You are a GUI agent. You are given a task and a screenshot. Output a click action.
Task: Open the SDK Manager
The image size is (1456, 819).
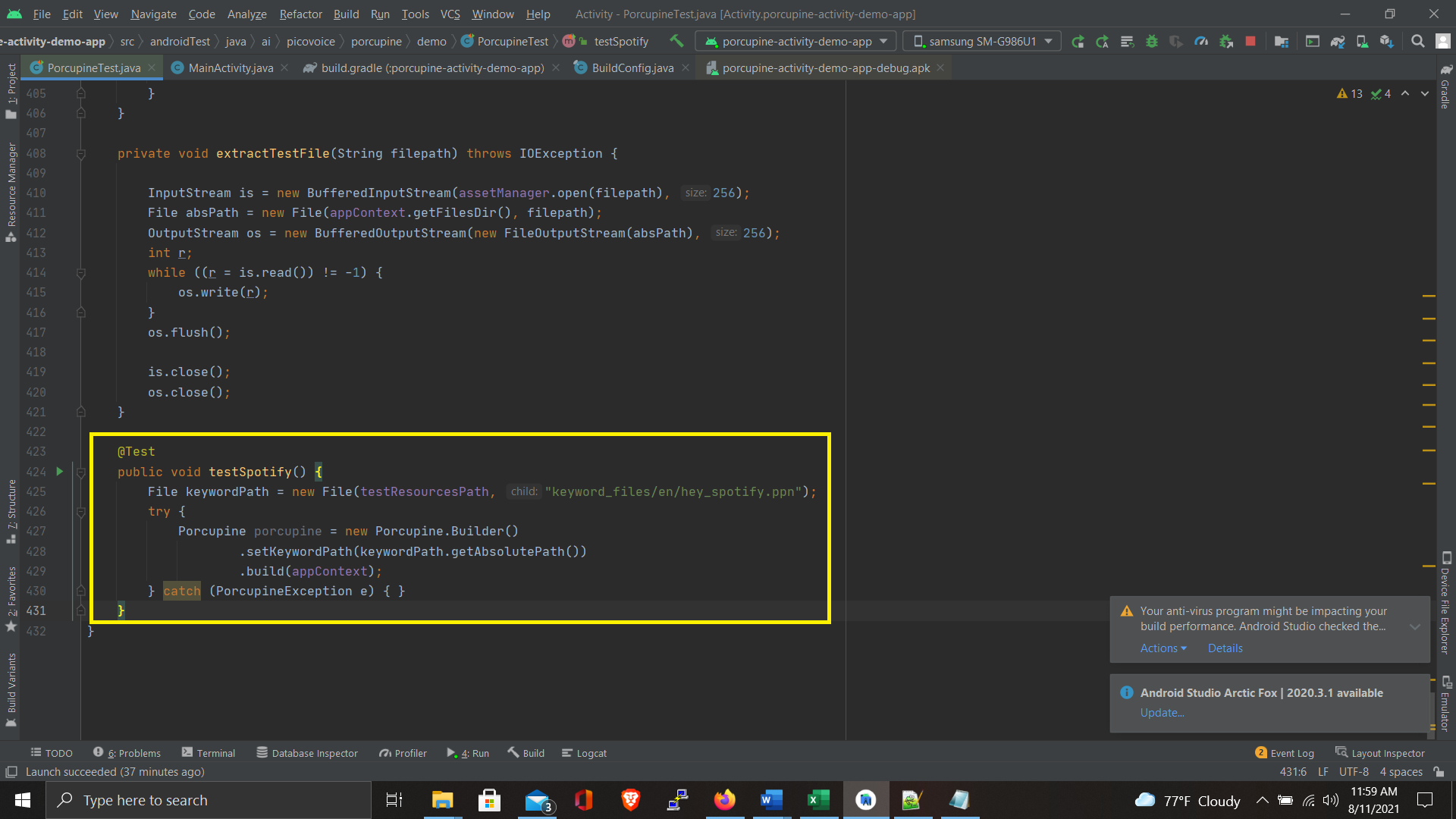(1387, 42)
